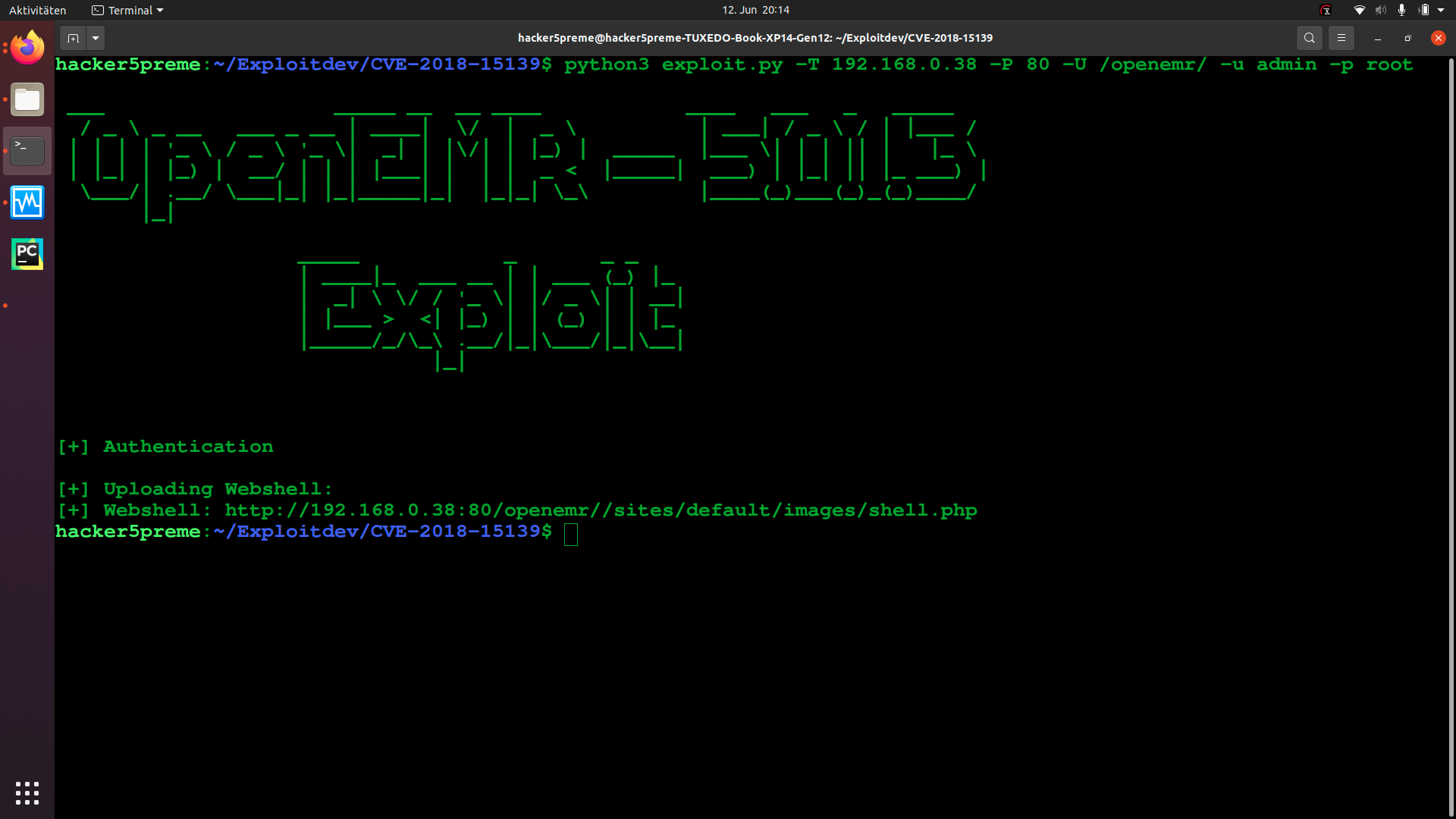The width and height of the screenshot is (1456, 819).
Task: Click the Aktivitäten overview button
Action: point(38,10)
